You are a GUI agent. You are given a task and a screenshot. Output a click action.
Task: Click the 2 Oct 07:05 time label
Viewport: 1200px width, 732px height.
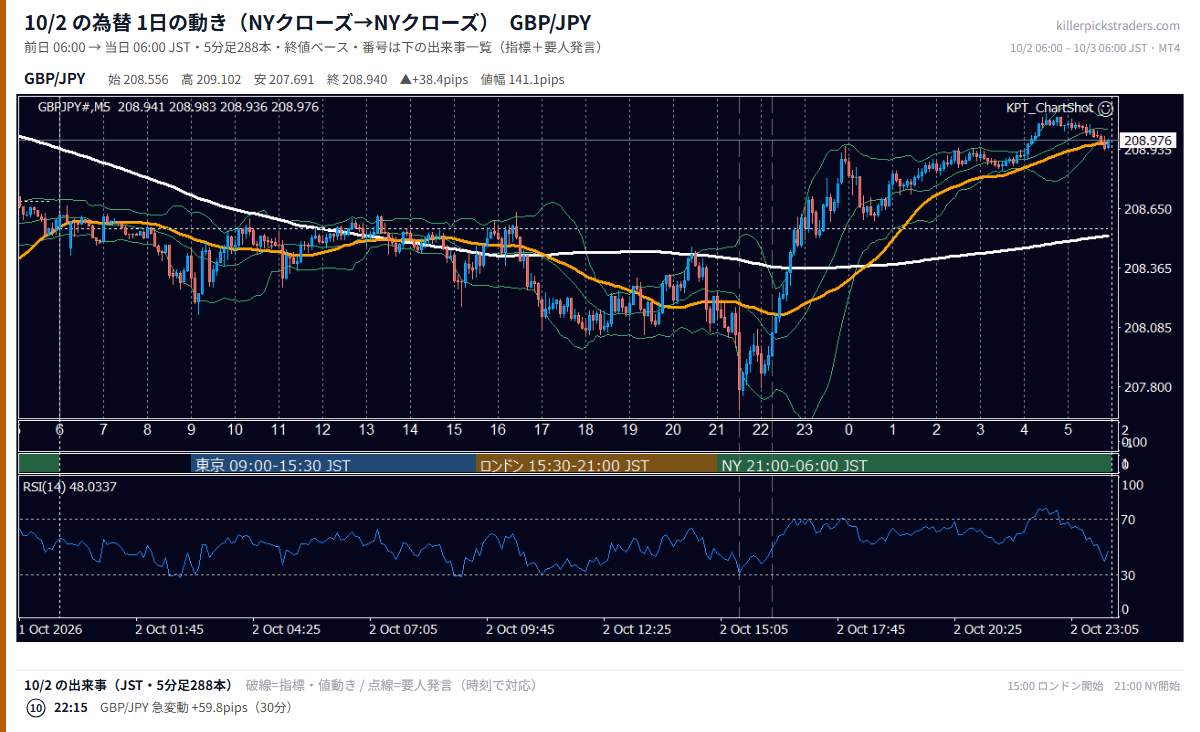404,629
